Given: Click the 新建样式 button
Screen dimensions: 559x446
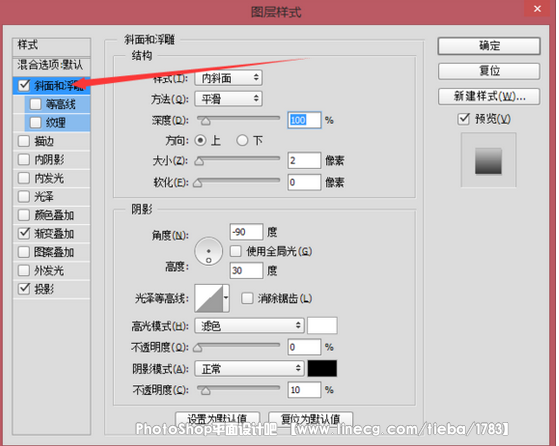Looking at the screenshot, I should (x=489, y=96).
